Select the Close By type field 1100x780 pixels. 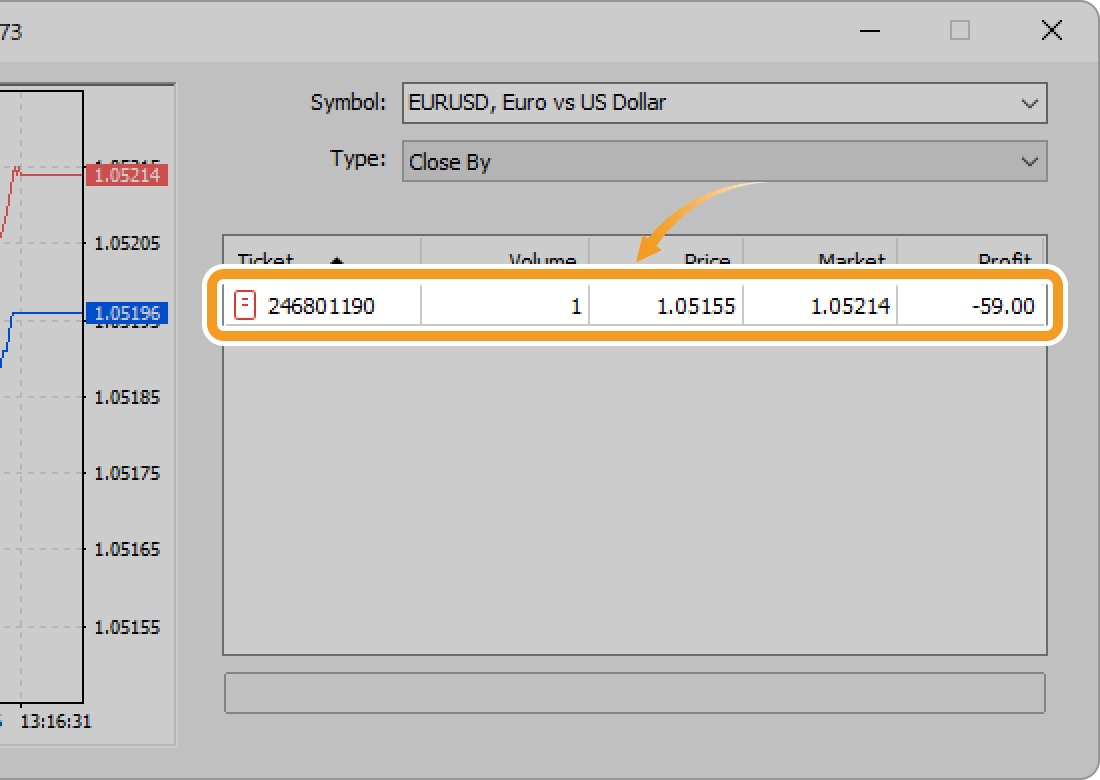[x=700, y=162]
